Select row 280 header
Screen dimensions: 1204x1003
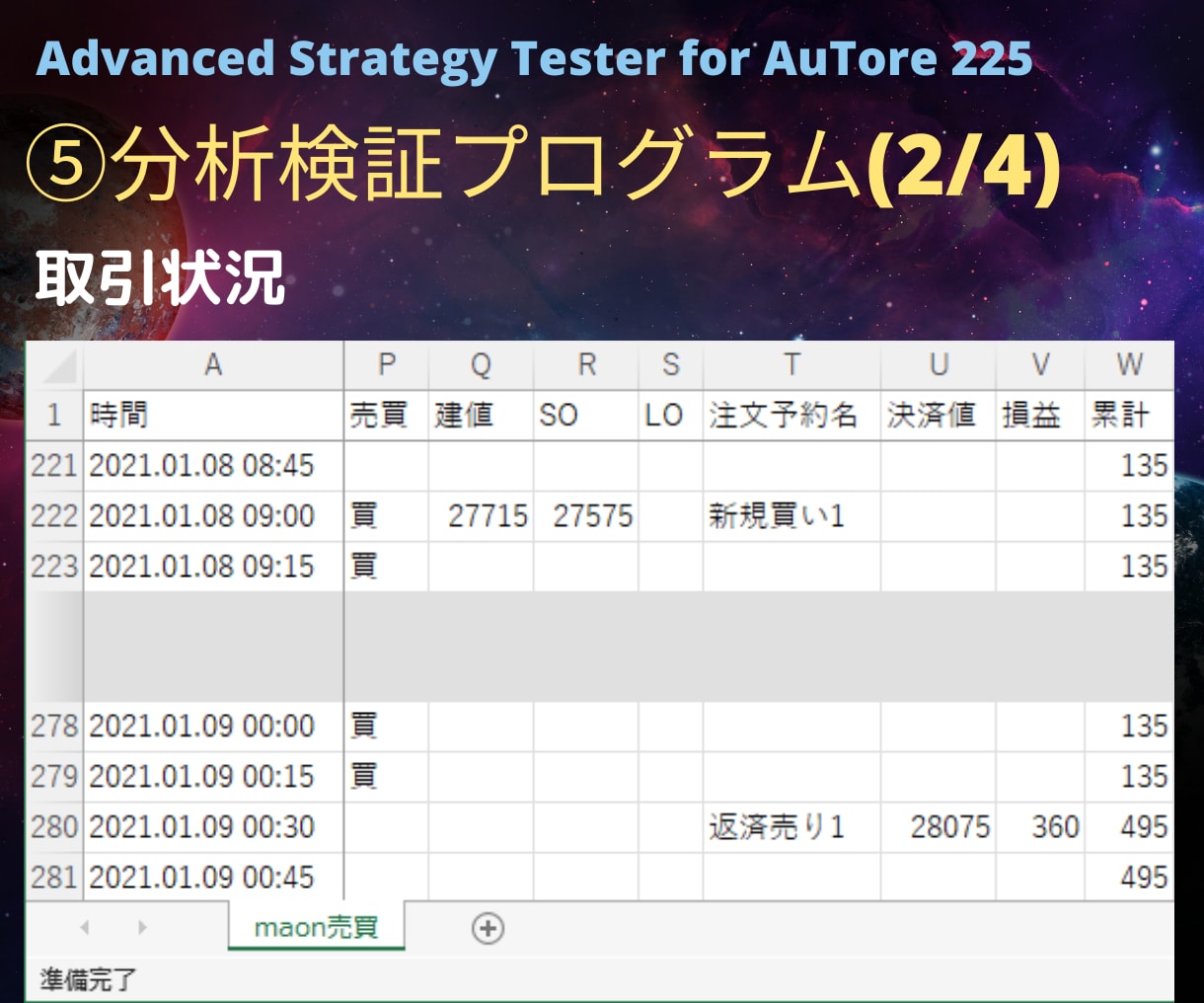tap(55, 826)
